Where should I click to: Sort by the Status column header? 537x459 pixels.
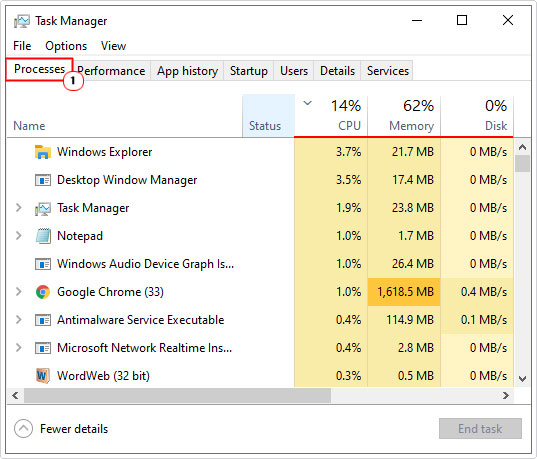point(268,116)
